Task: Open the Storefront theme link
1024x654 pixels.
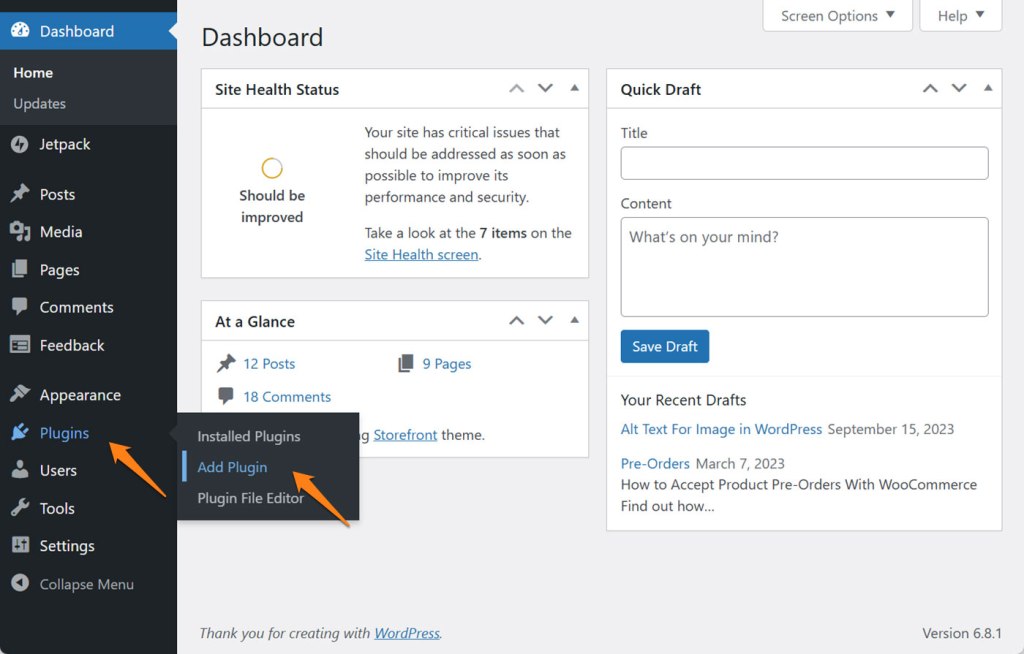Action: [x=405, y=434]
